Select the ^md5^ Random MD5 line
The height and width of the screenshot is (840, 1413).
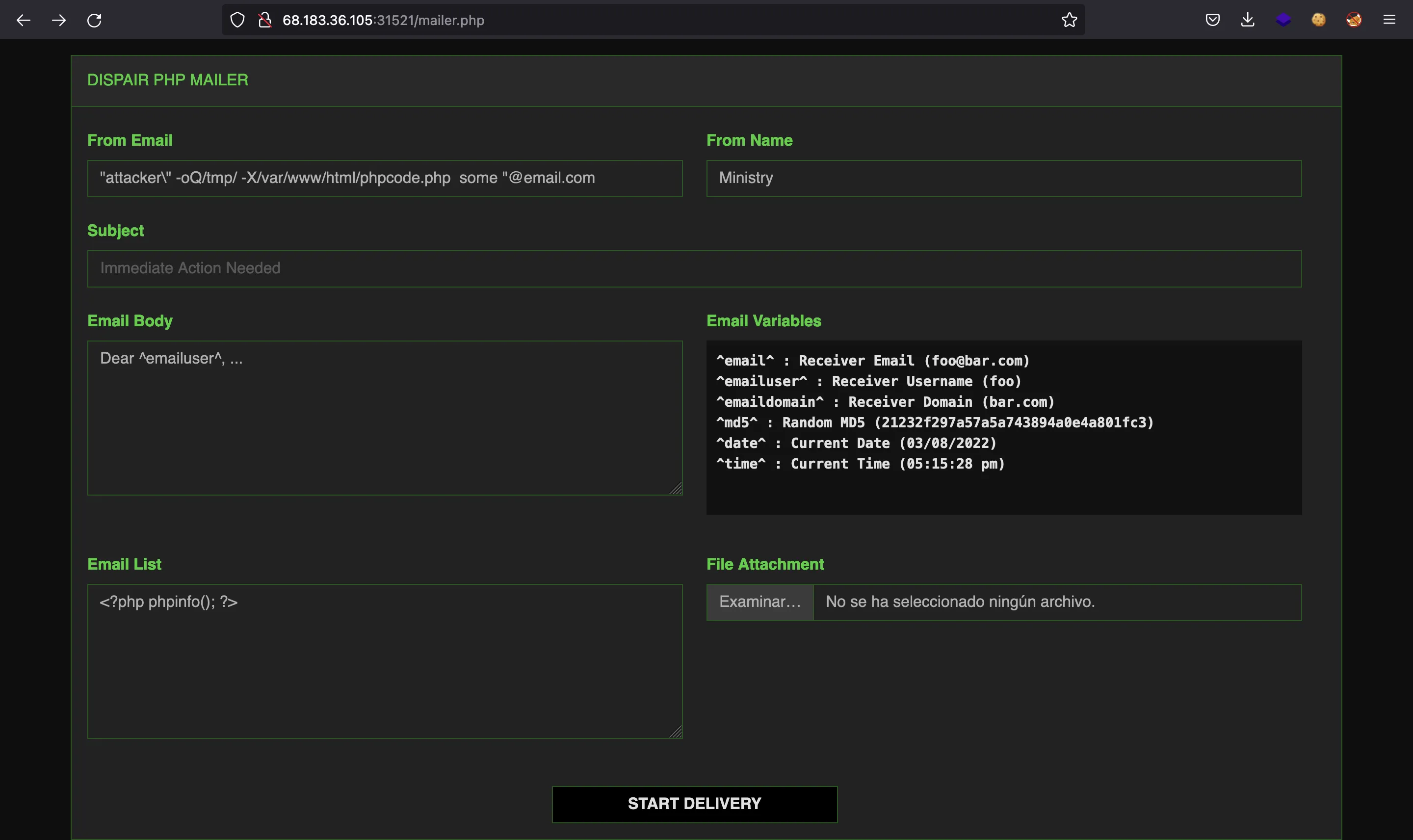tap(935, 422)
